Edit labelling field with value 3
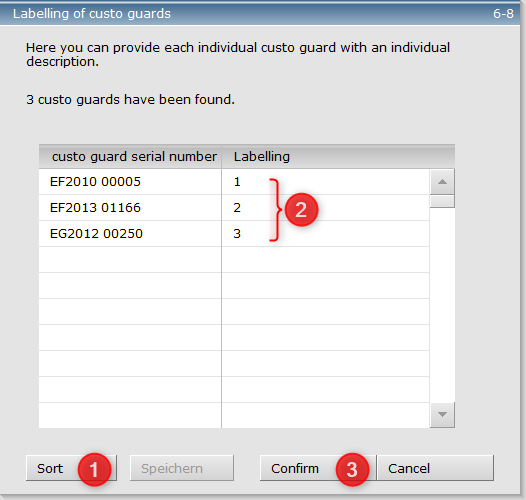This screenshot has height=500, width=526. click(x=325, y=234)
